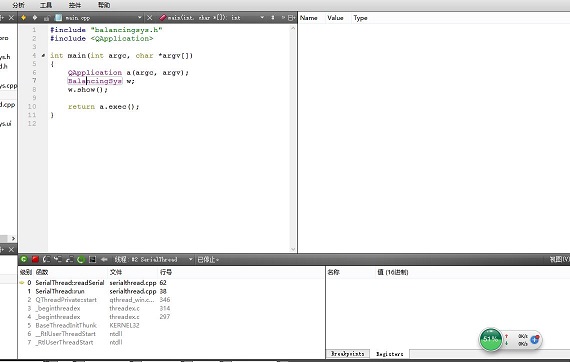Click the return a.exec(); line
570x362 pixels.
click(x=103, y=106)
